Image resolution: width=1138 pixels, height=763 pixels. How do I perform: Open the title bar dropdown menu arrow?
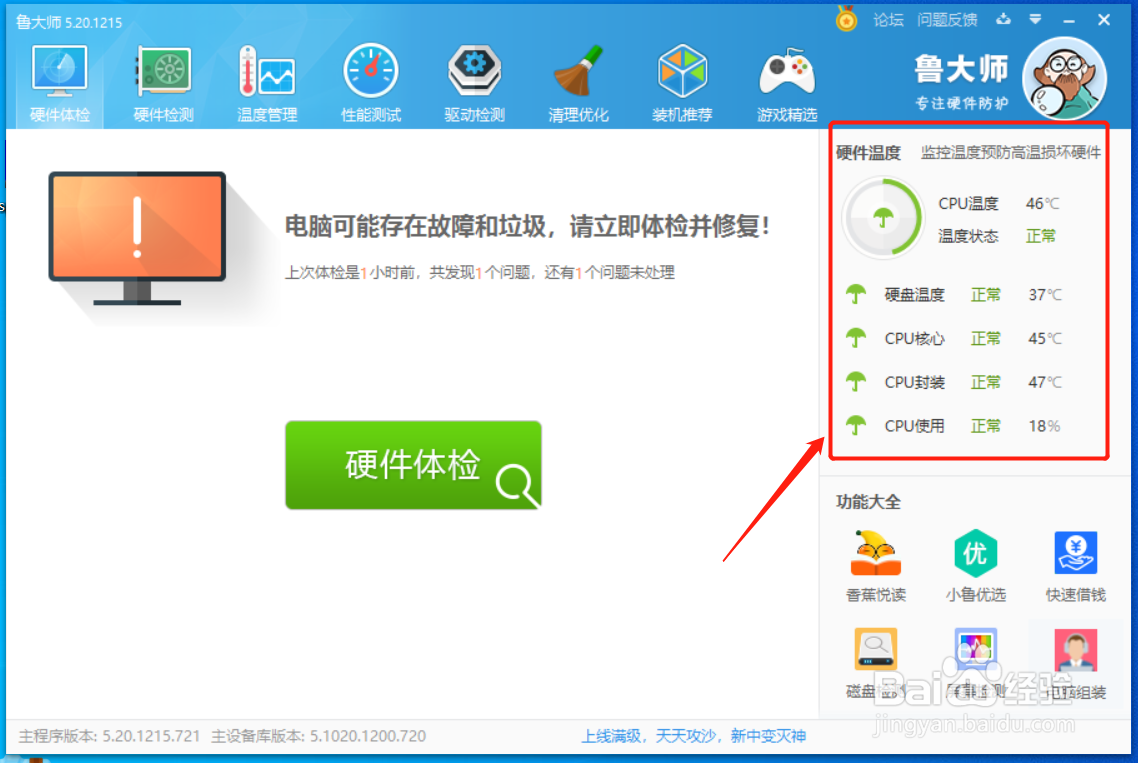[1035, 20]
